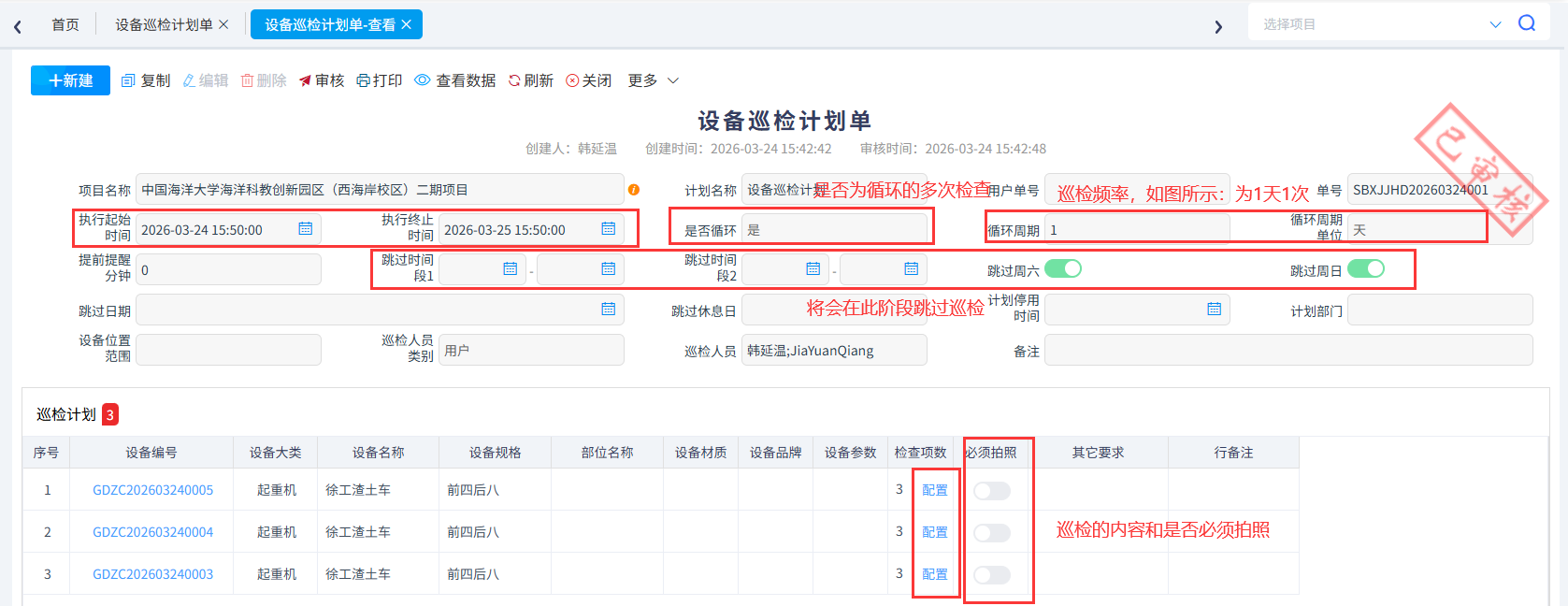This screenshot has height=606, width=1568.
Task: Click the search magnifier icon
Action: [1527, 23]
